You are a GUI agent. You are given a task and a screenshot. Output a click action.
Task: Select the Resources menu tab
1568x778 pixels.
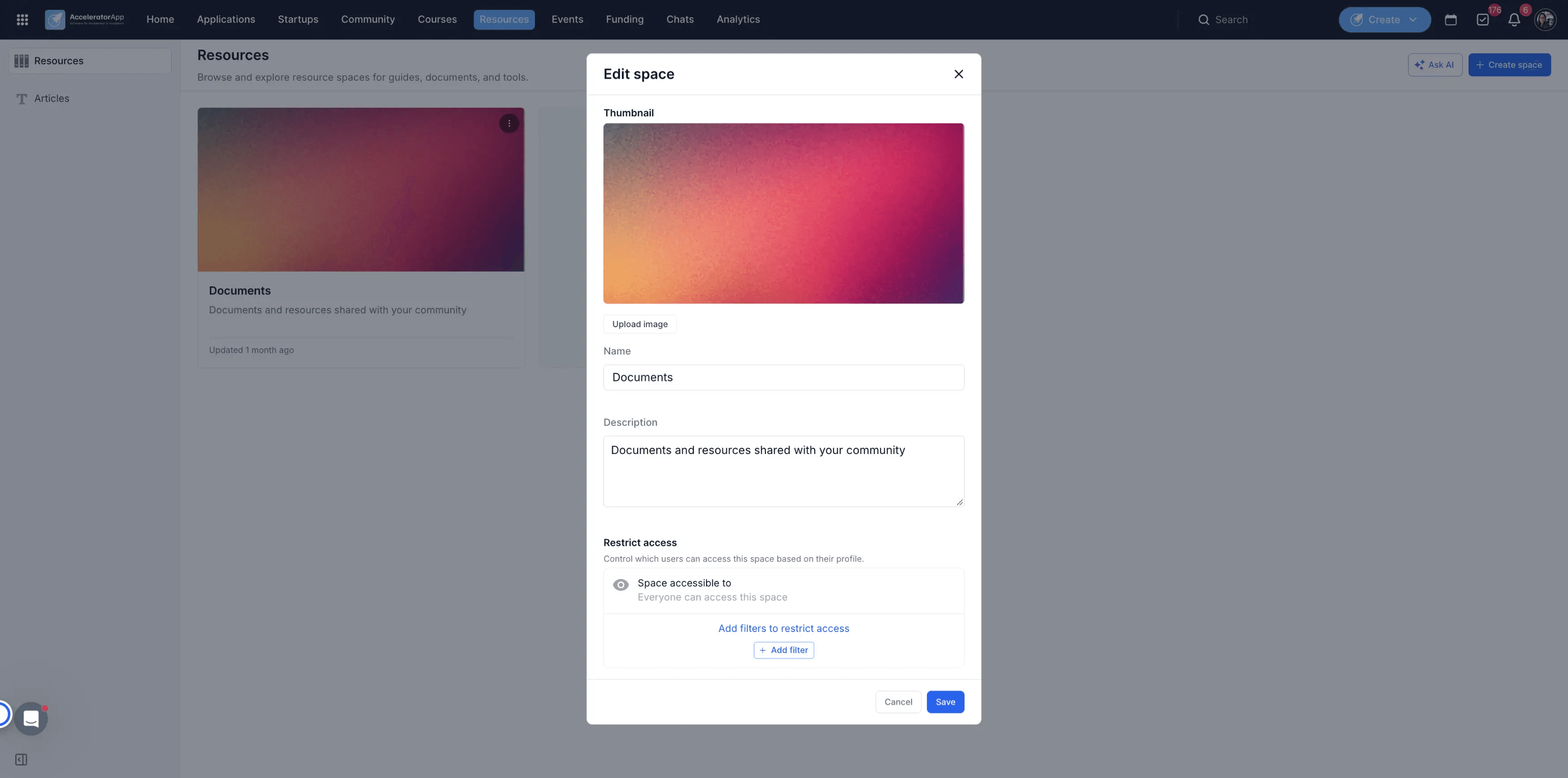point(504,19)
